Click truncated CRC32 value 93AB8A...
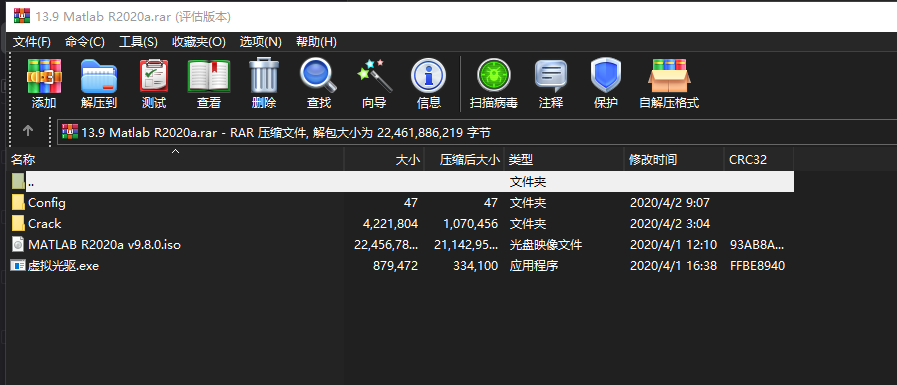897x385 pixels. (757, 245)
